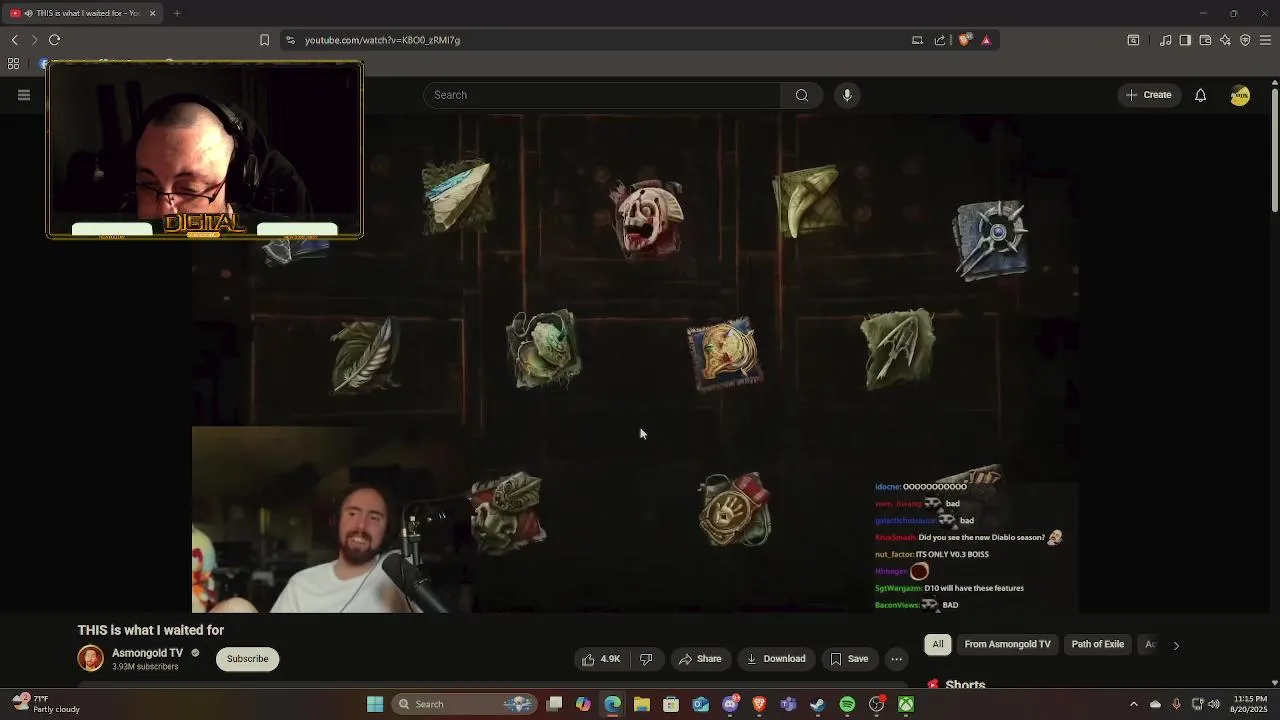Open Spotify from the taskbar
The image size is (1280, 720).
(x=847, y=704)
